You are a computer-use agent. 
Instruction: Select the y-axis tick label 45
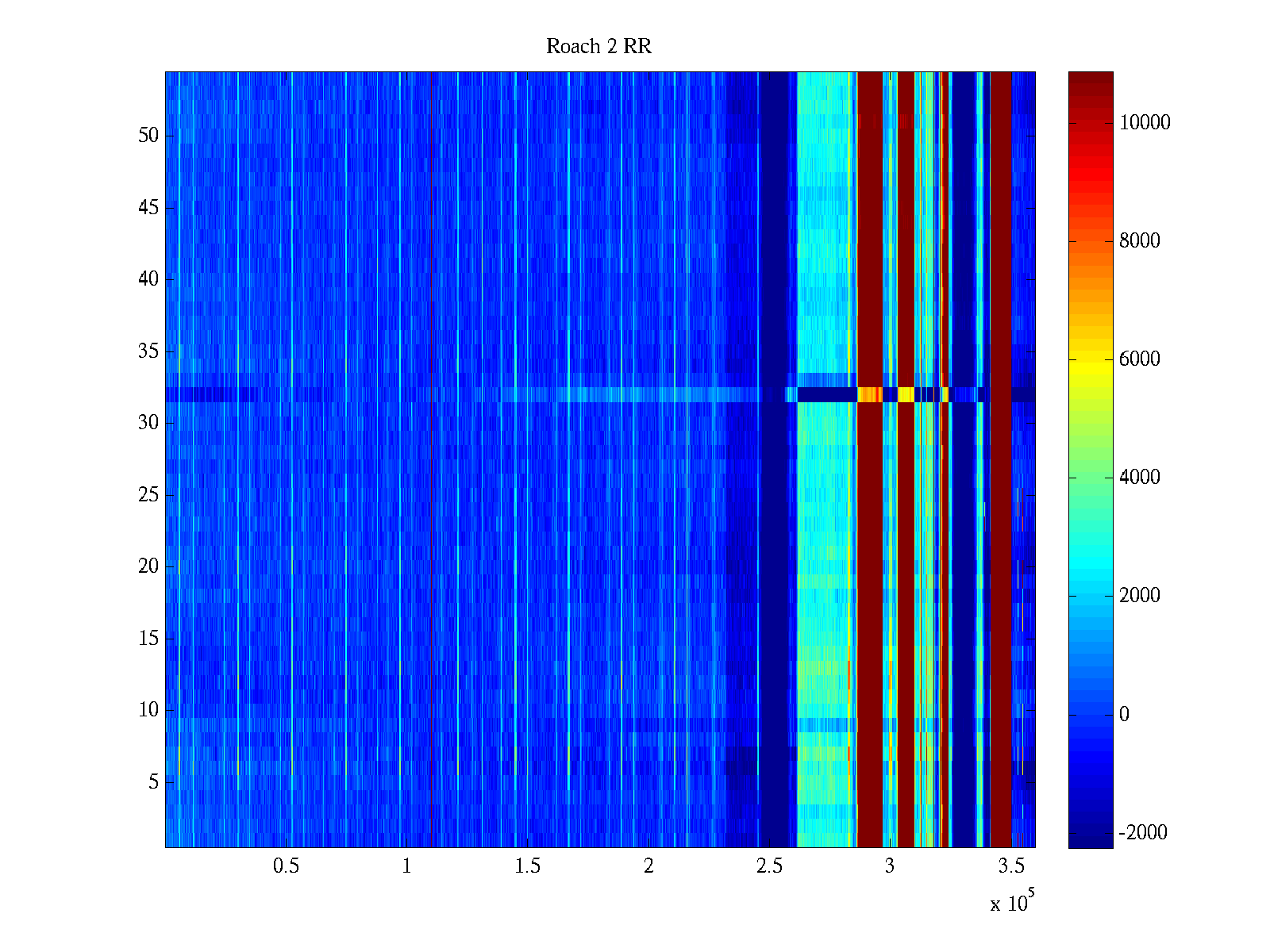(148, 208)
